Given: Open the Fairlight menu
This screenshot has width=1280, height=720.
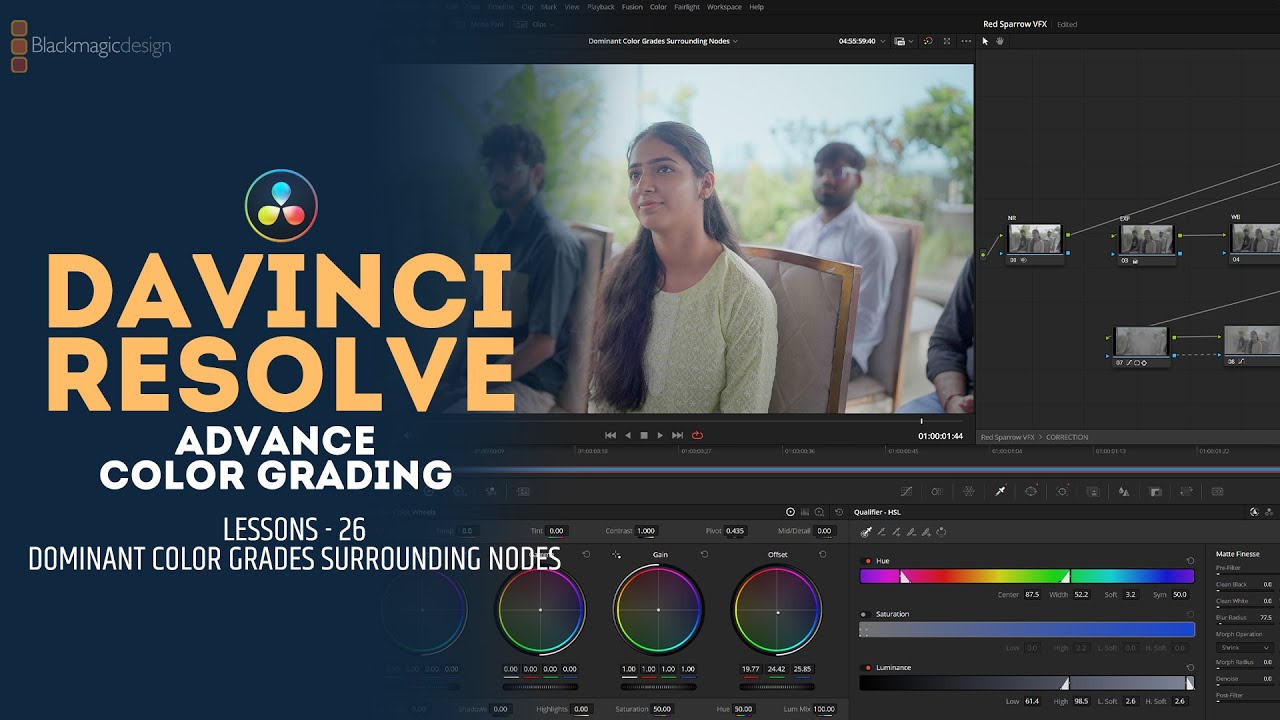Looking at the screenshot, I should pos(687,7).
